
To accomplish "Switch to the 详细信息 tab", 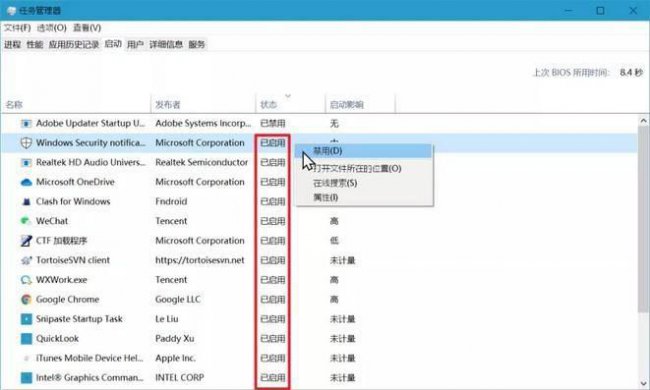I will click(166, 44).
